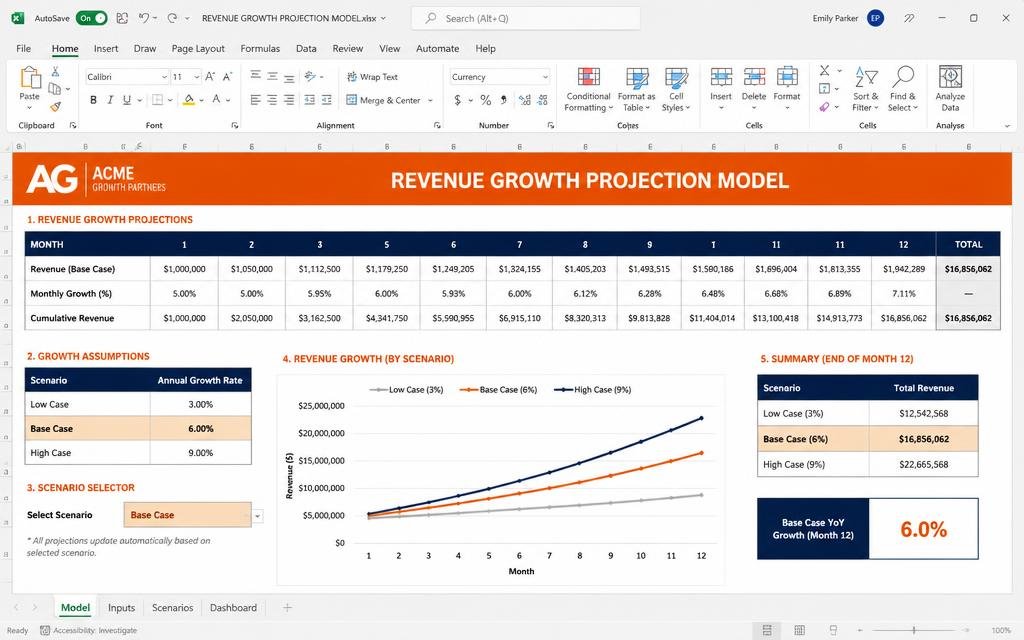Viewport: 1024px width, 640px height.
Task: Open the Cell Styles gallery
Action: 676,89
